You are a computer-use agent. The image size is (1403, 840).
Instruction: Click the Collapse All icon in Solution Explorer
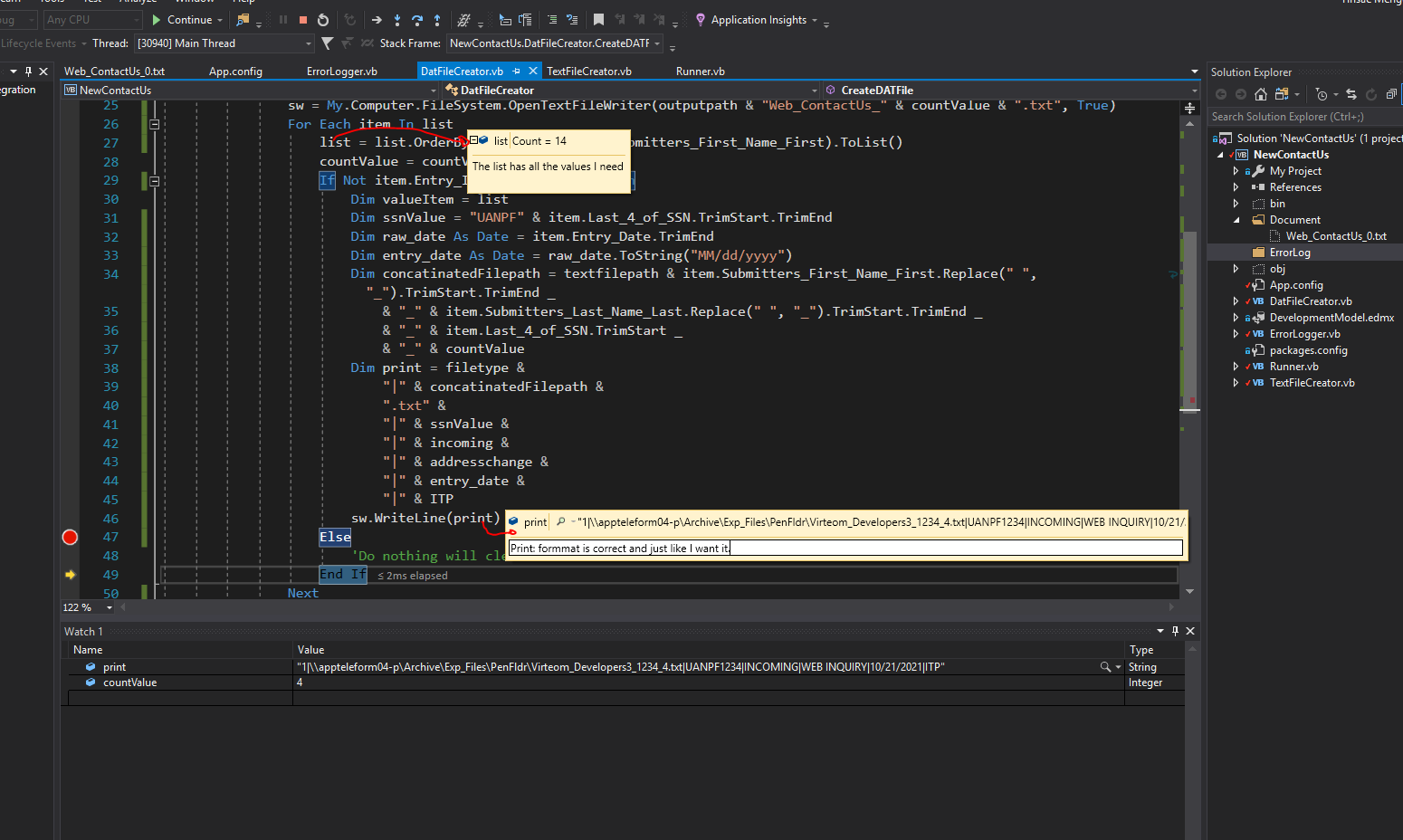click(1391, 94)
